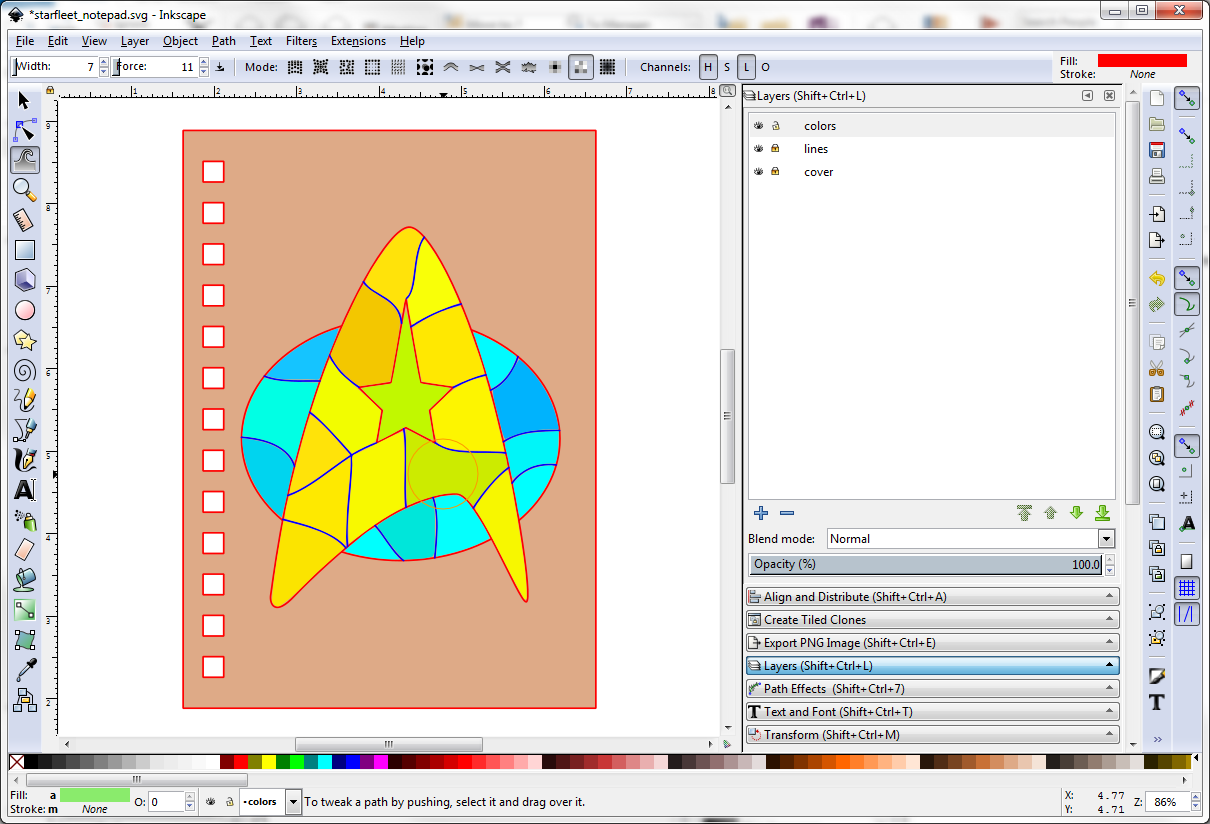Select the Paint Bucket tool
Viewport: 1210px width, 824px height.
[x=25, y=580]
